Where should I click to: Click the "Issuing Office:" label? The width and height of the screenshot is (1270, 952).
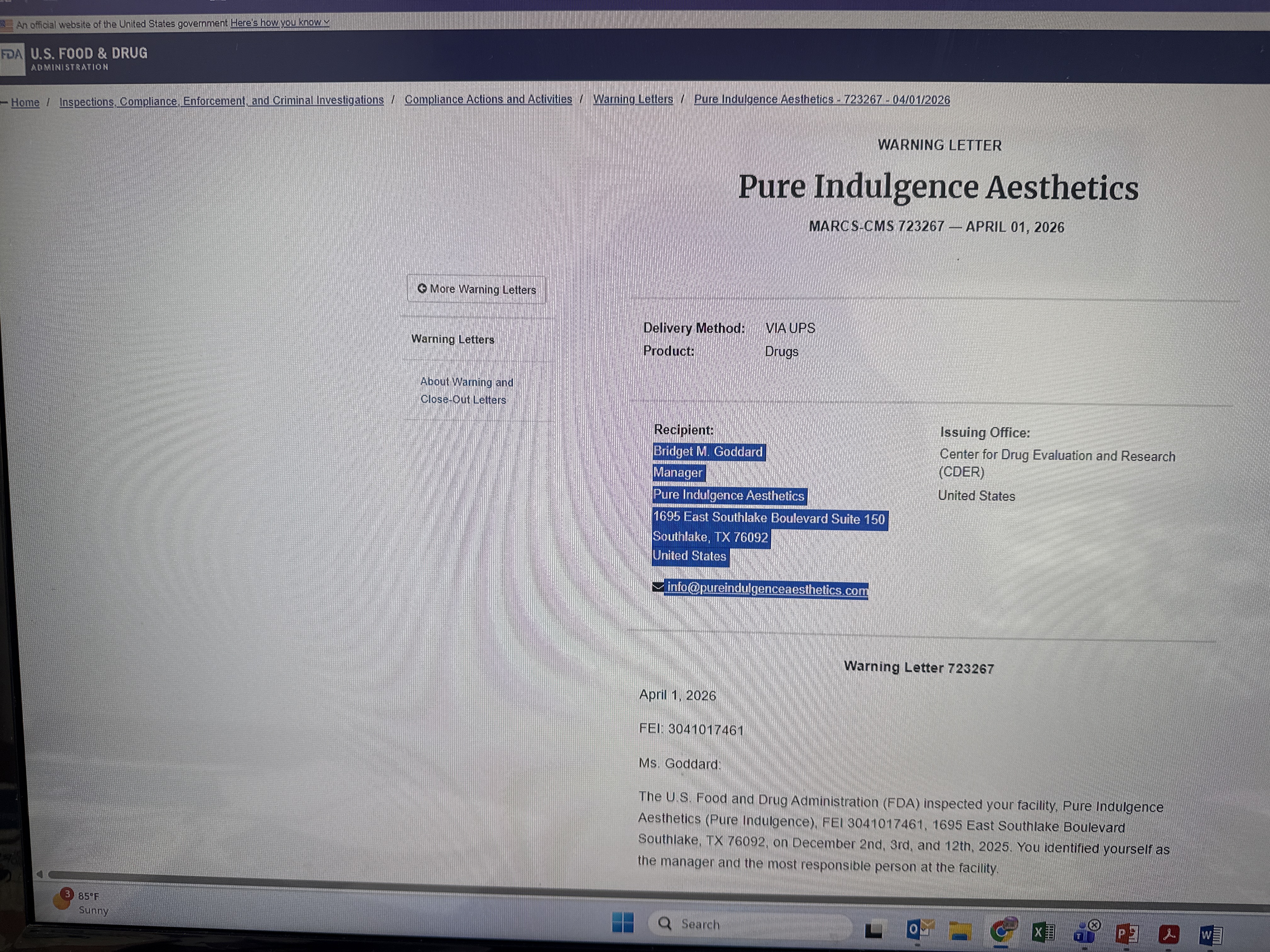pyautogui.click(x=985, y=433)
